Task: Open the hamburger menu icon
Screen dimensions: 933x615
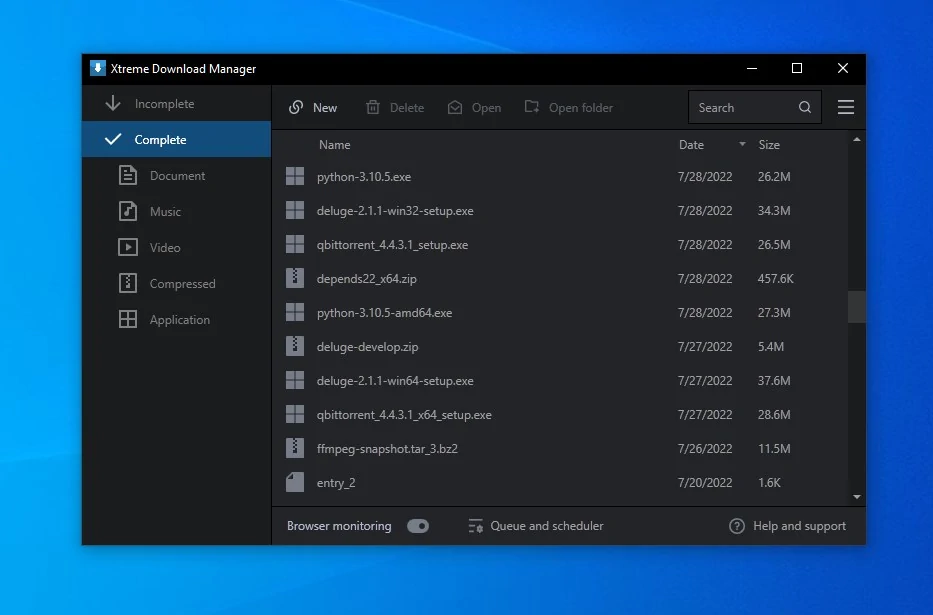Action: click(x=845, y=107)
